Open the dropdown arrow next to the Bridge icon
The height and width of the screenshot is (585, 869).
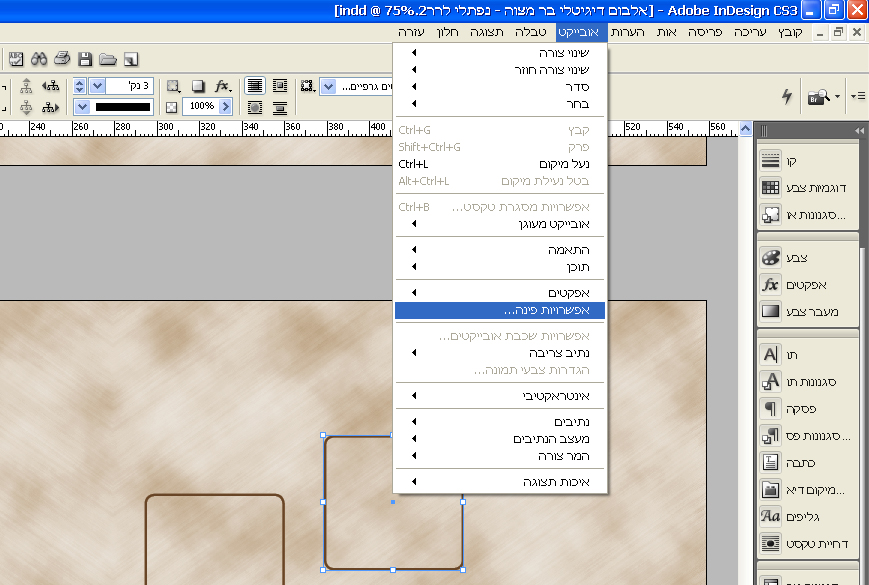pyautogui.click(x=837, y=96)
